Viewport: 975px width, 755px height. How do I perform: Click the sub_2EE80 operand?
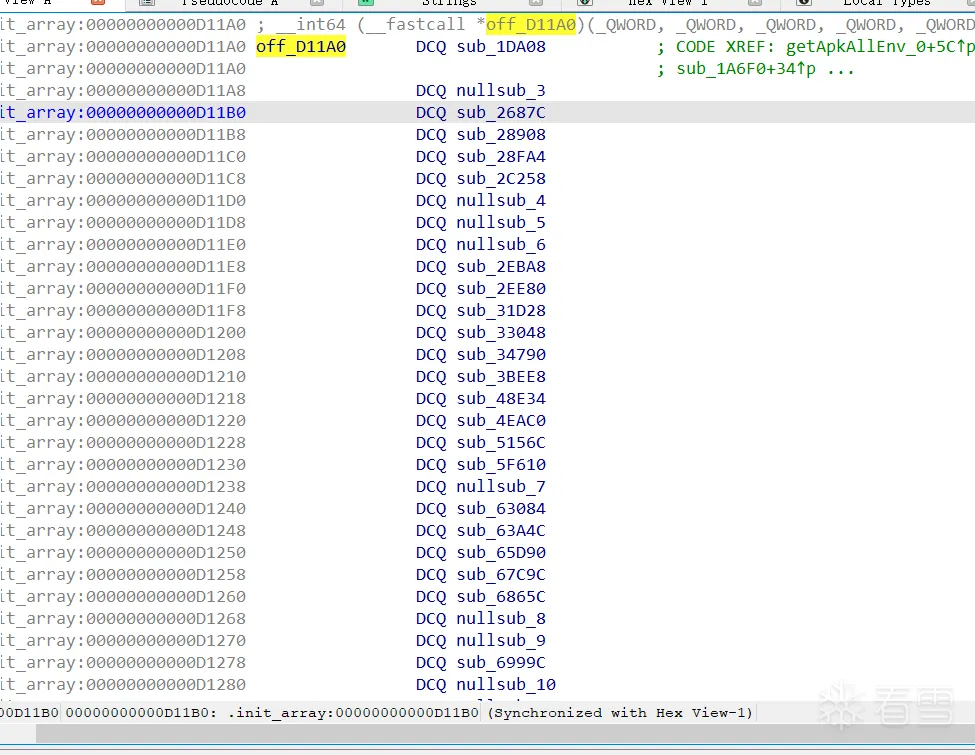pyautogui.click(x=501, y=289)
